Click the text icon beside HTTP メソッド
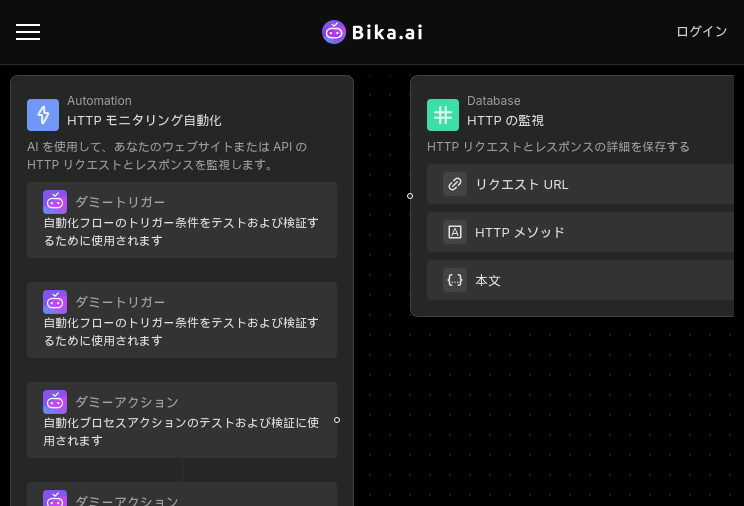 (x=455, y=232)
